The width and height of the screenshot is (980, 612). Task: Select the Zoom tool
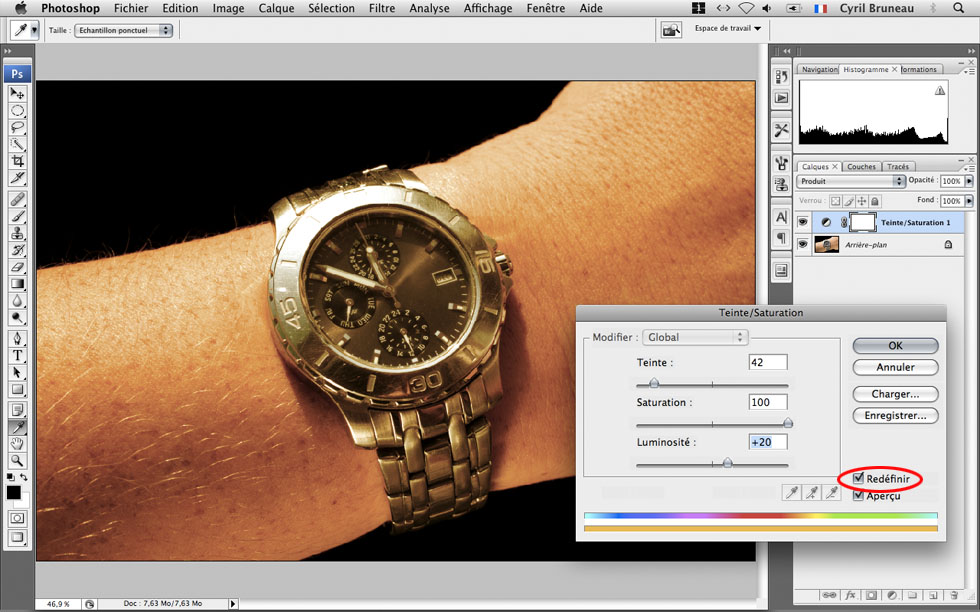18,461
